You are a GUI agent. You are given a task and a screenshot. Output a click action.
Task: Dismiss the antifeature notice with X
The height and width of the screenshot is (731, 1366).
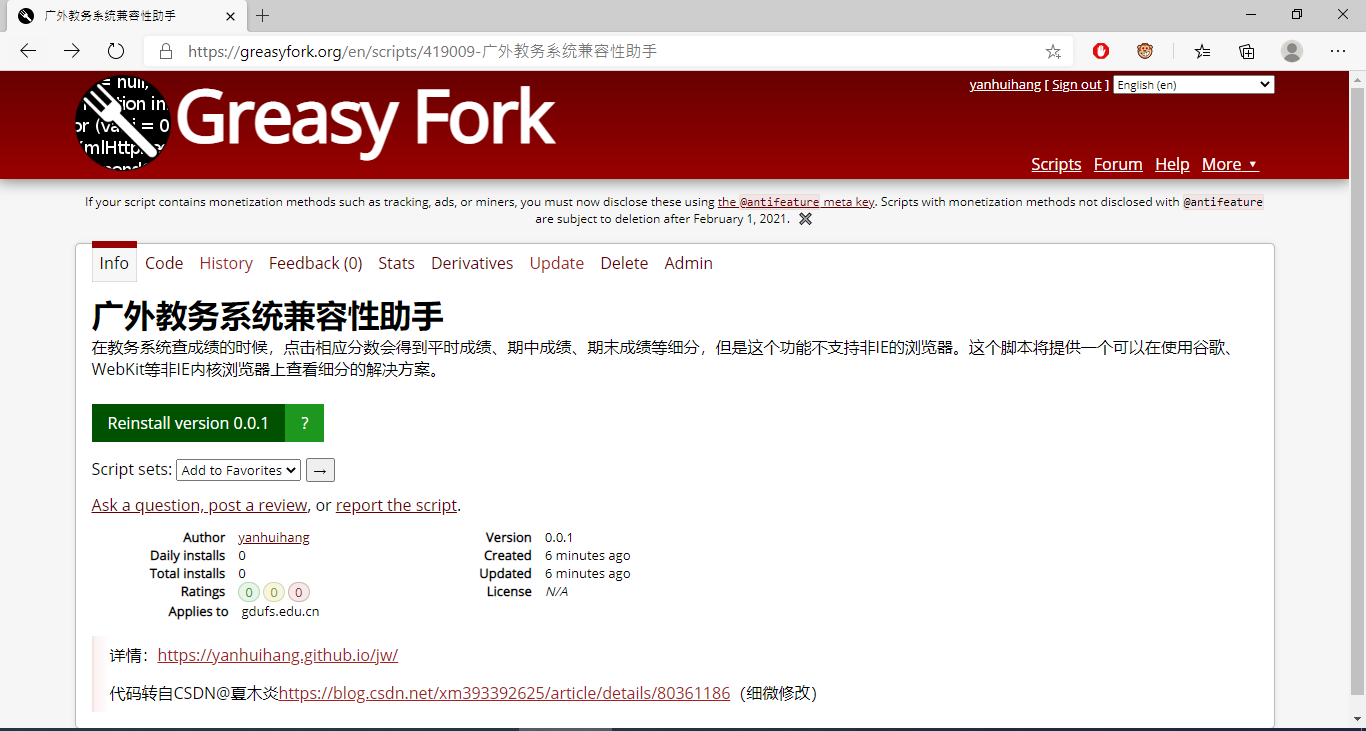805,219
